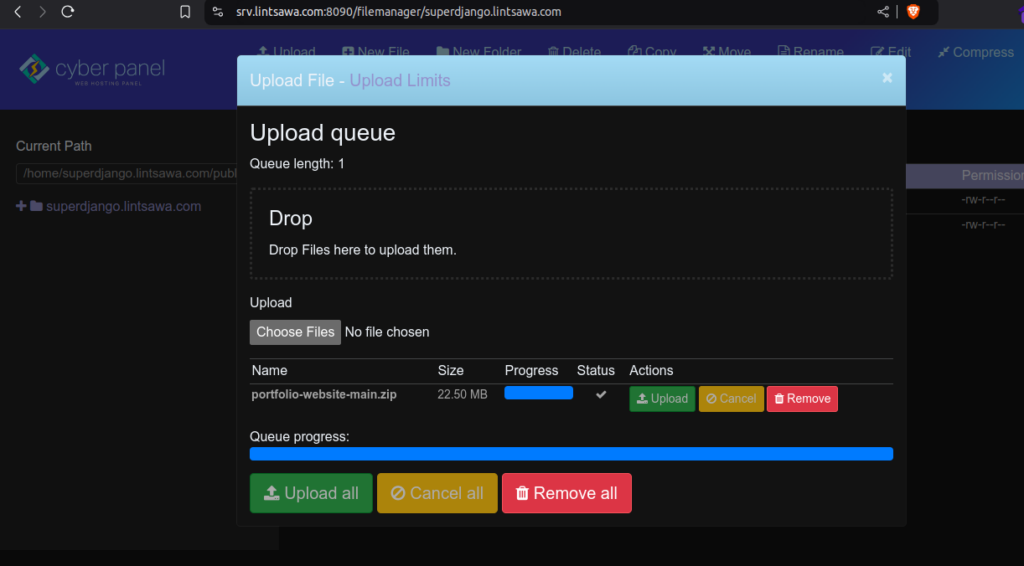Go forward in the browser
The width and height of the screenshot is (1024, 566).
42,12
